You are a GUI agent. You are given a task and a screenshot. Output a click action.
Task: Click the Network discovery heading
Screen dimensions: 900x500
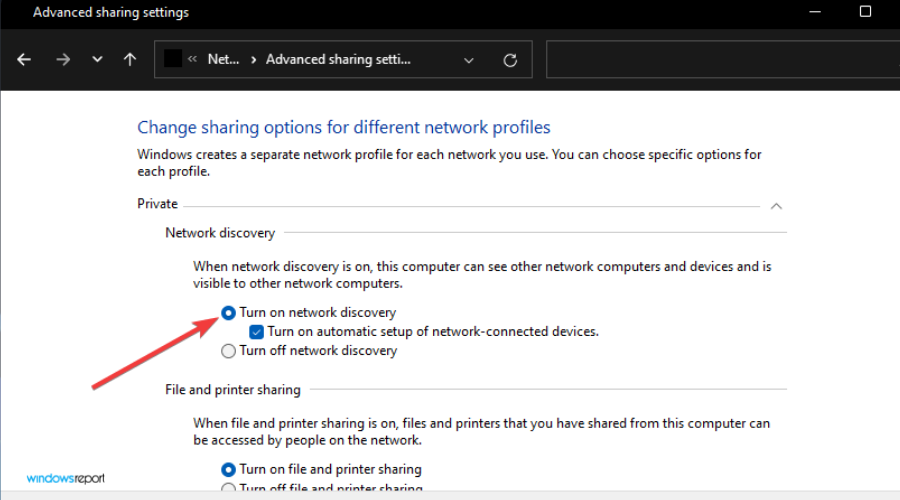[220, 233]
